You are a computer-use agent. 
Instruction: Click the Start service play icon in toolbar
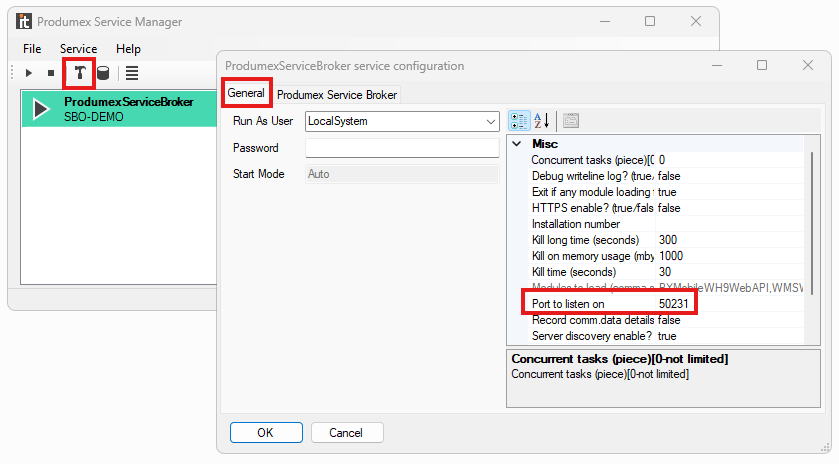tap(29, 73)
